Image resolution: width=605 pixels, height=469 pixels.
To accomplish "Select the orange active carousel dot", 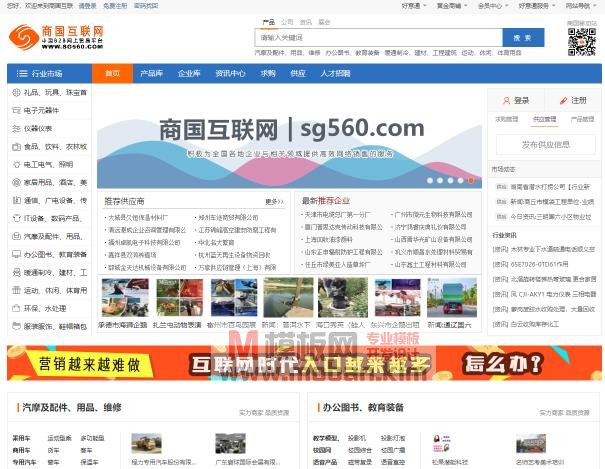I will click(x=471, y=181).
